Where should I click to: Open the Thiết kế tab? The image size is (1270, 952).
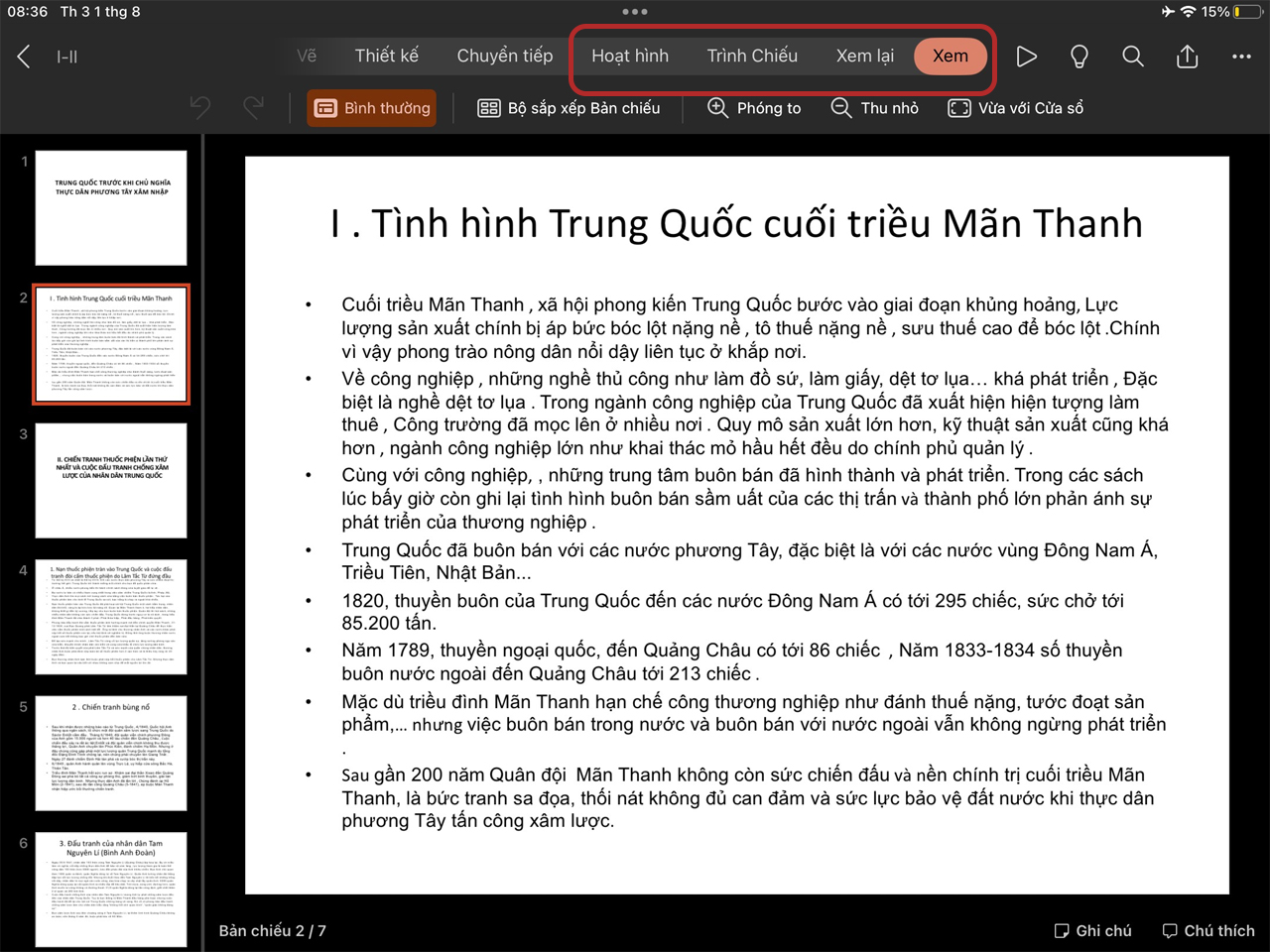tap(387, 56)
